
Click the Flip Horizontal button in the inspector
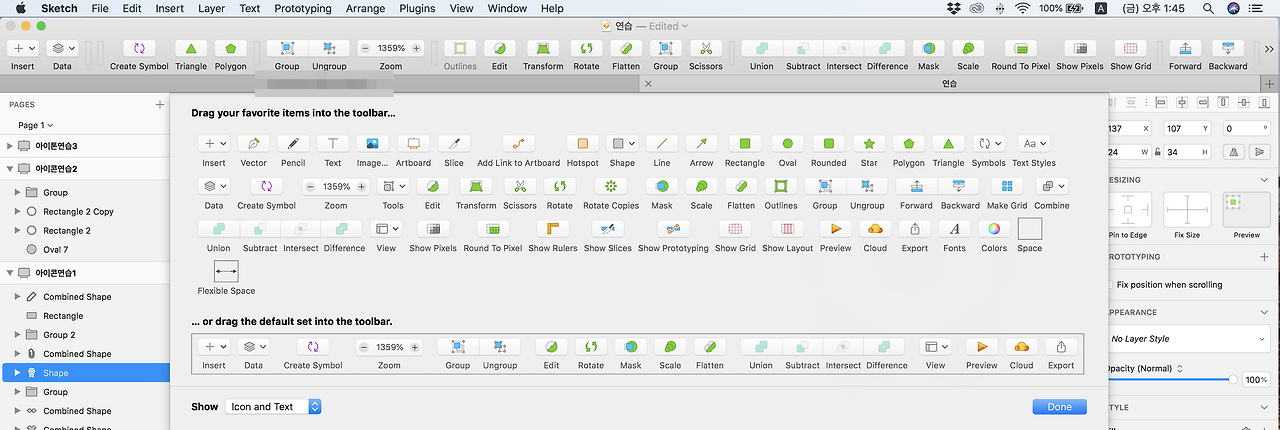pos(1236,151)
